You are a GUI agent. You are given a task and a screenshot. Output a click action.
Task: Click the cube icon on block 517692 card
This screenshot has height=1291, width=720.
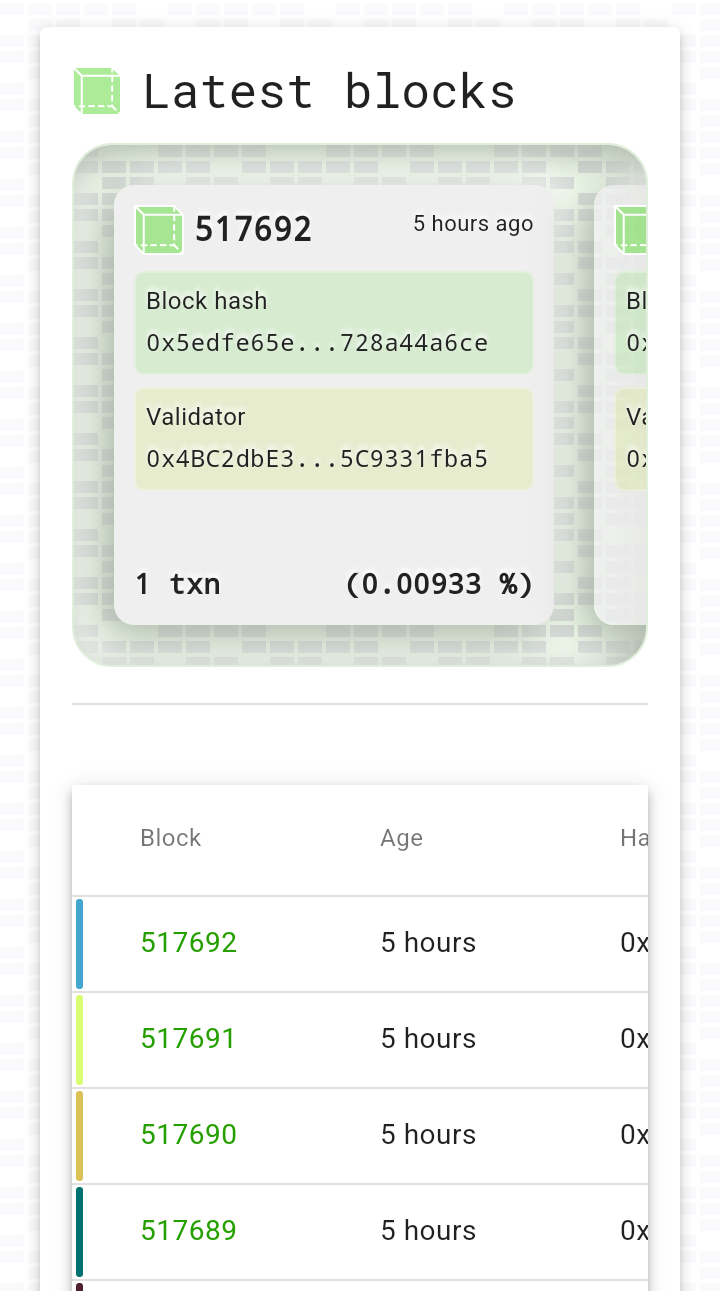pyautogui.click(x=159, y=229)
